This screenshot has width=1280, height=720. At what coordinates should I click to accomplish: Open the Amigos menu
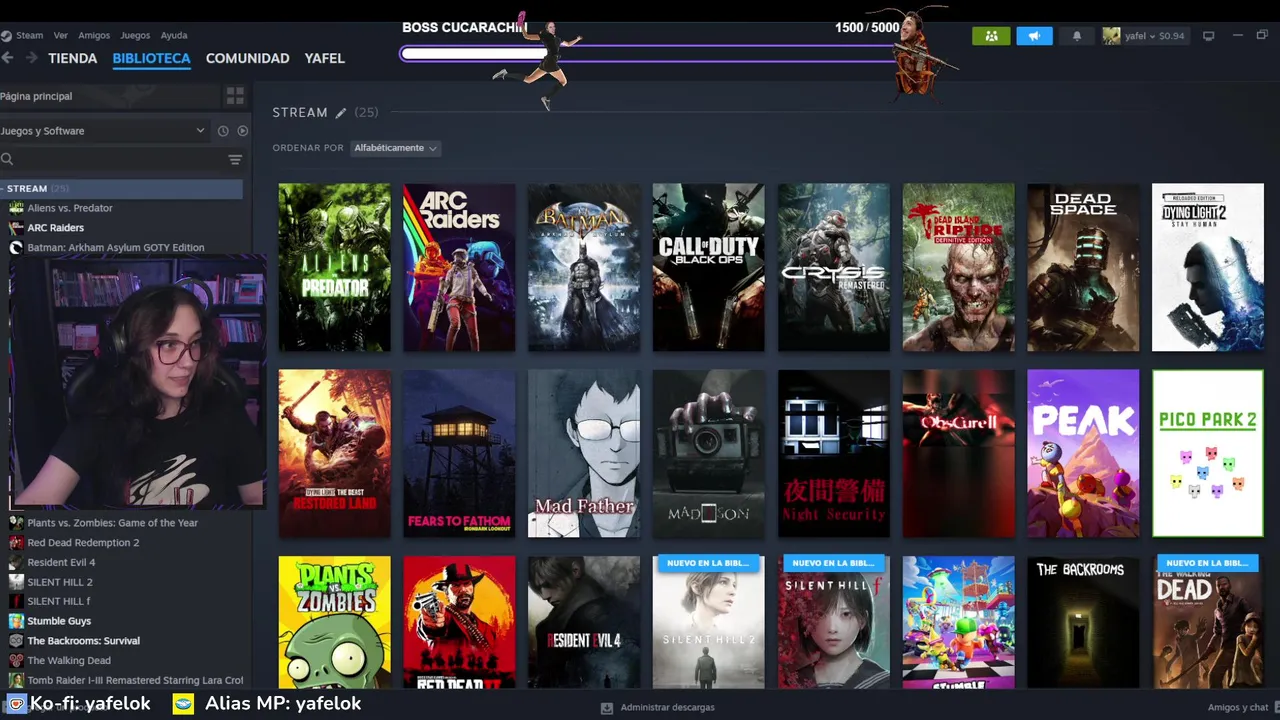coord(94,35)
